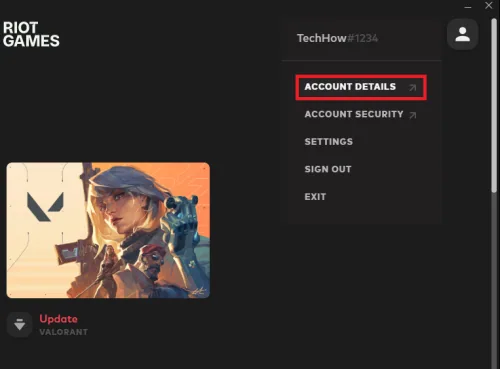
Task: Close the Riot client window
Action: pyautogui.click(x=489, y=5)
